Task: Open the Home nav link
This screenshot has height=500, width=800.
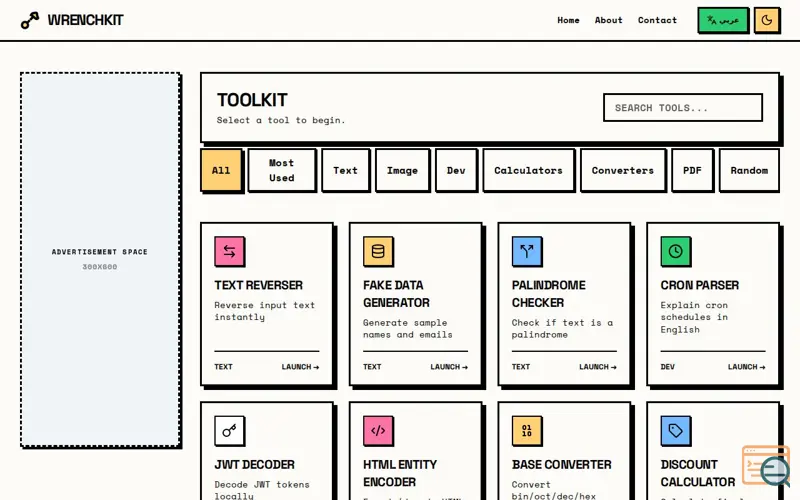Action: tap(568, 20)
